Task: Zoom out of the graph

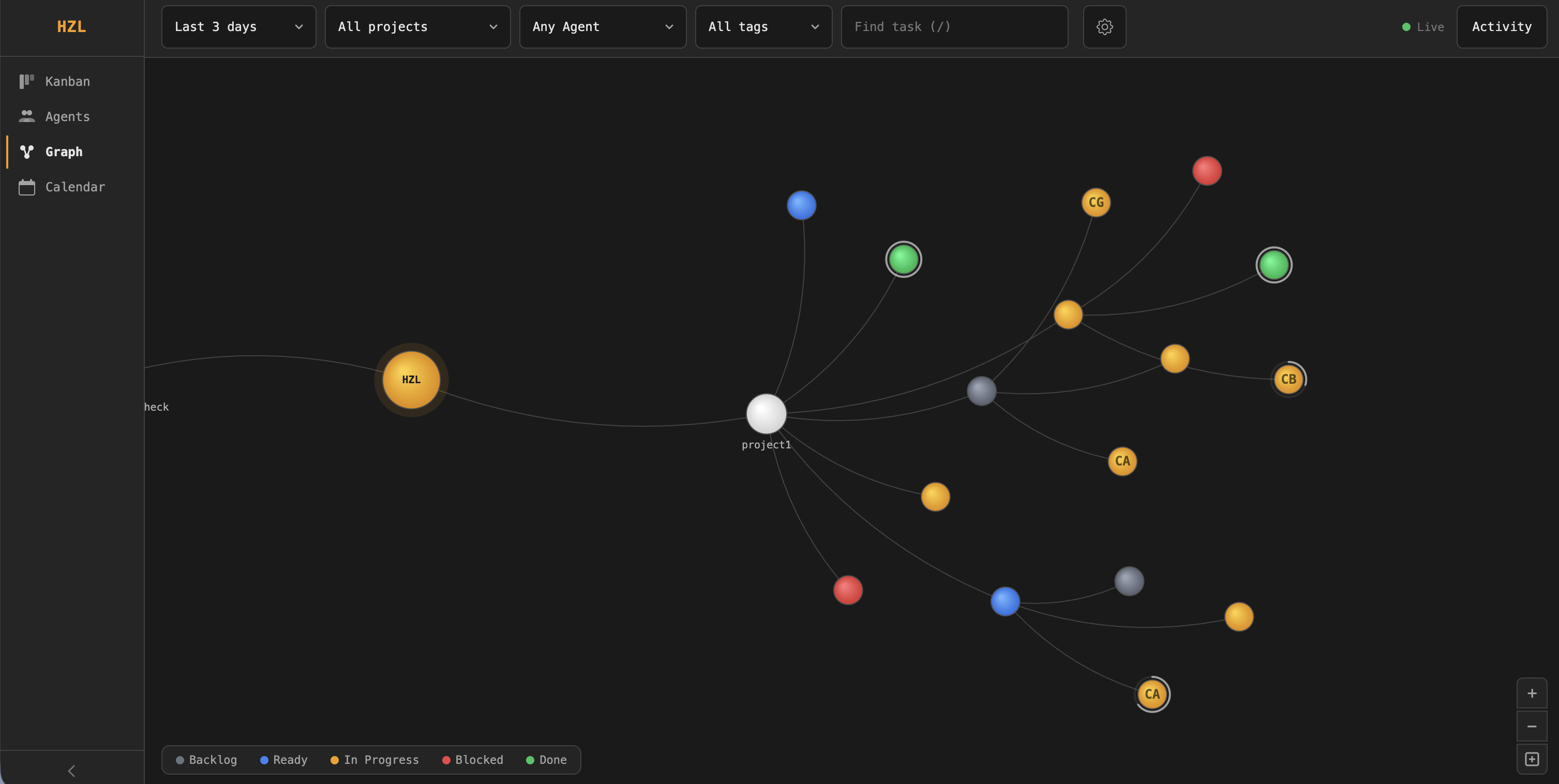Action: (1533, 726)
